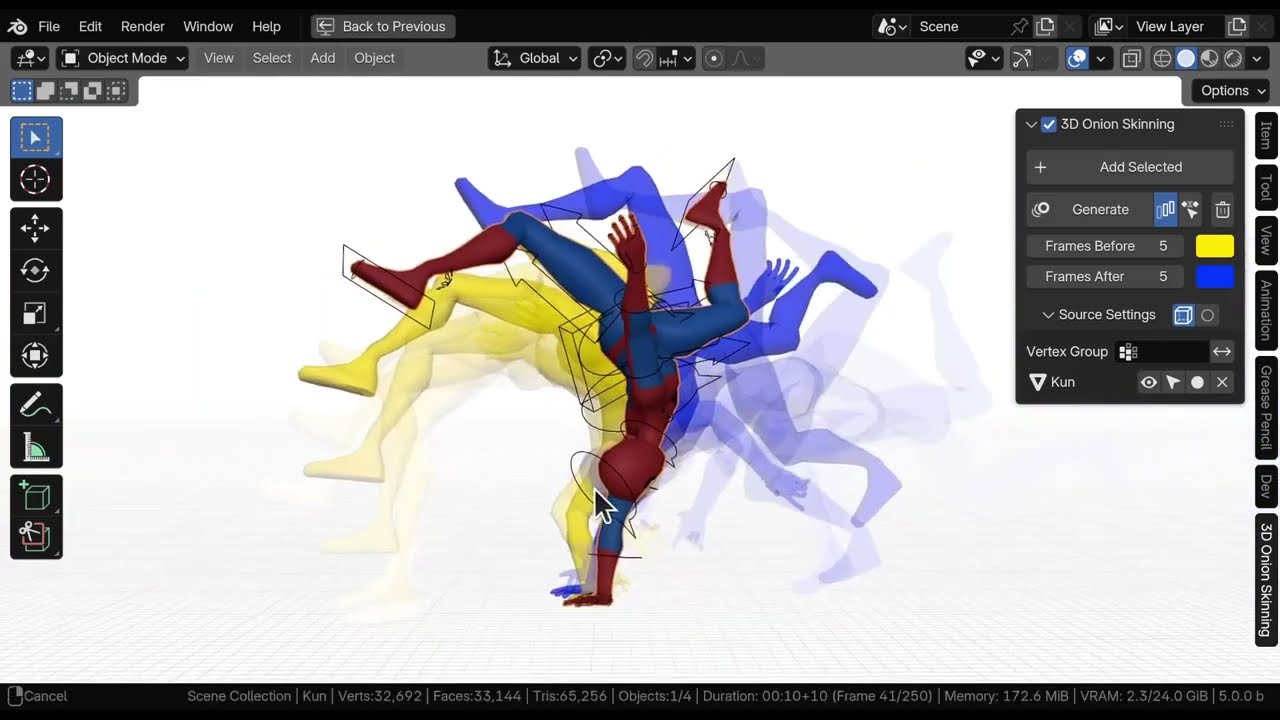Click the new scene copy icon
The height and width of the screenshot is (720, 1280).
click(1045, 27)
